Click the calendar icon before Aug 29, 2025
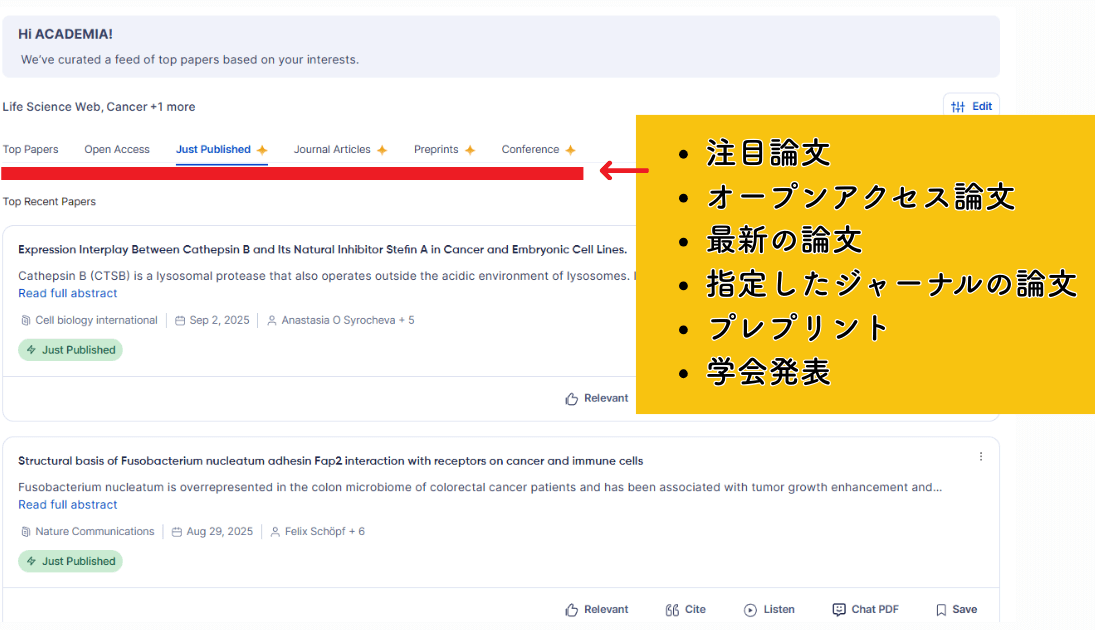The image size is (1095, 630). point(177,532)
